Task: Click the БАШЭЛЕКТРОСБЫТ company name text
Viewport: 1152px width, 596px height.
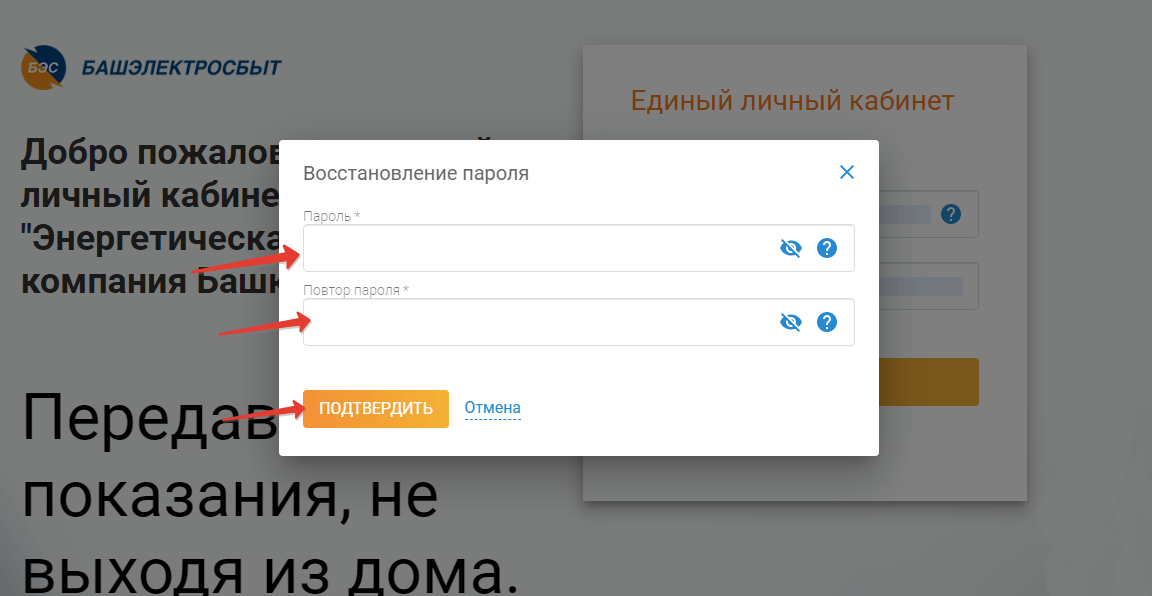Action: point(181,68)
